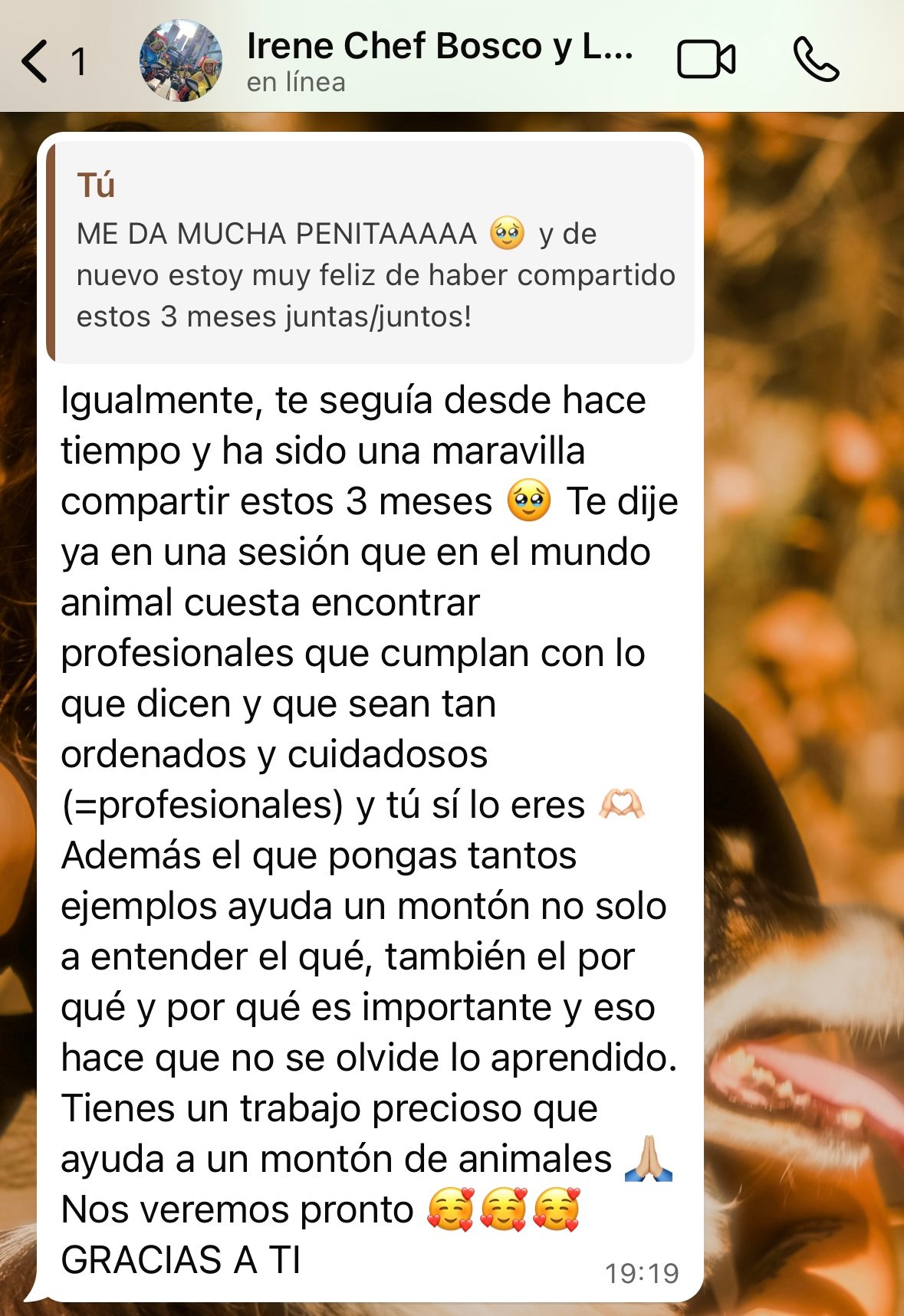Tap the 'Igualmente, te seguía' message line
The image size is (904, 1316).
353,401
